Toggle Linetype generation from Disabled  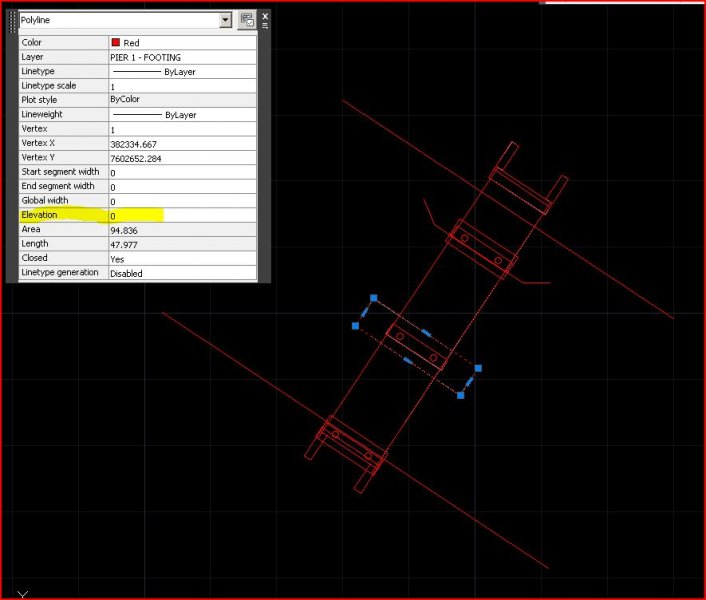point(180,273)
